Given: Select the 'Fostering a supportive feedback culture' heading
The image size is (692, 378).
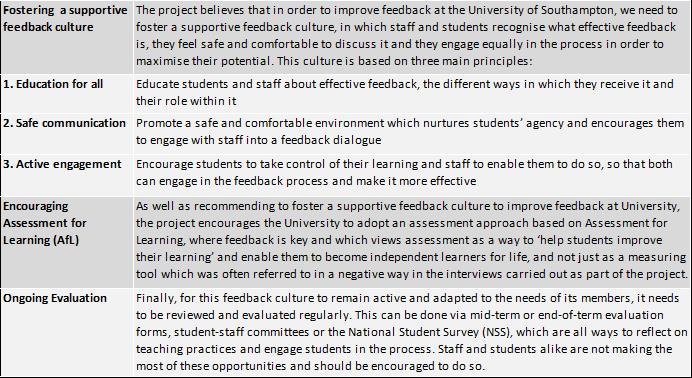Looking at the screenshot, I should coord(65,19).
